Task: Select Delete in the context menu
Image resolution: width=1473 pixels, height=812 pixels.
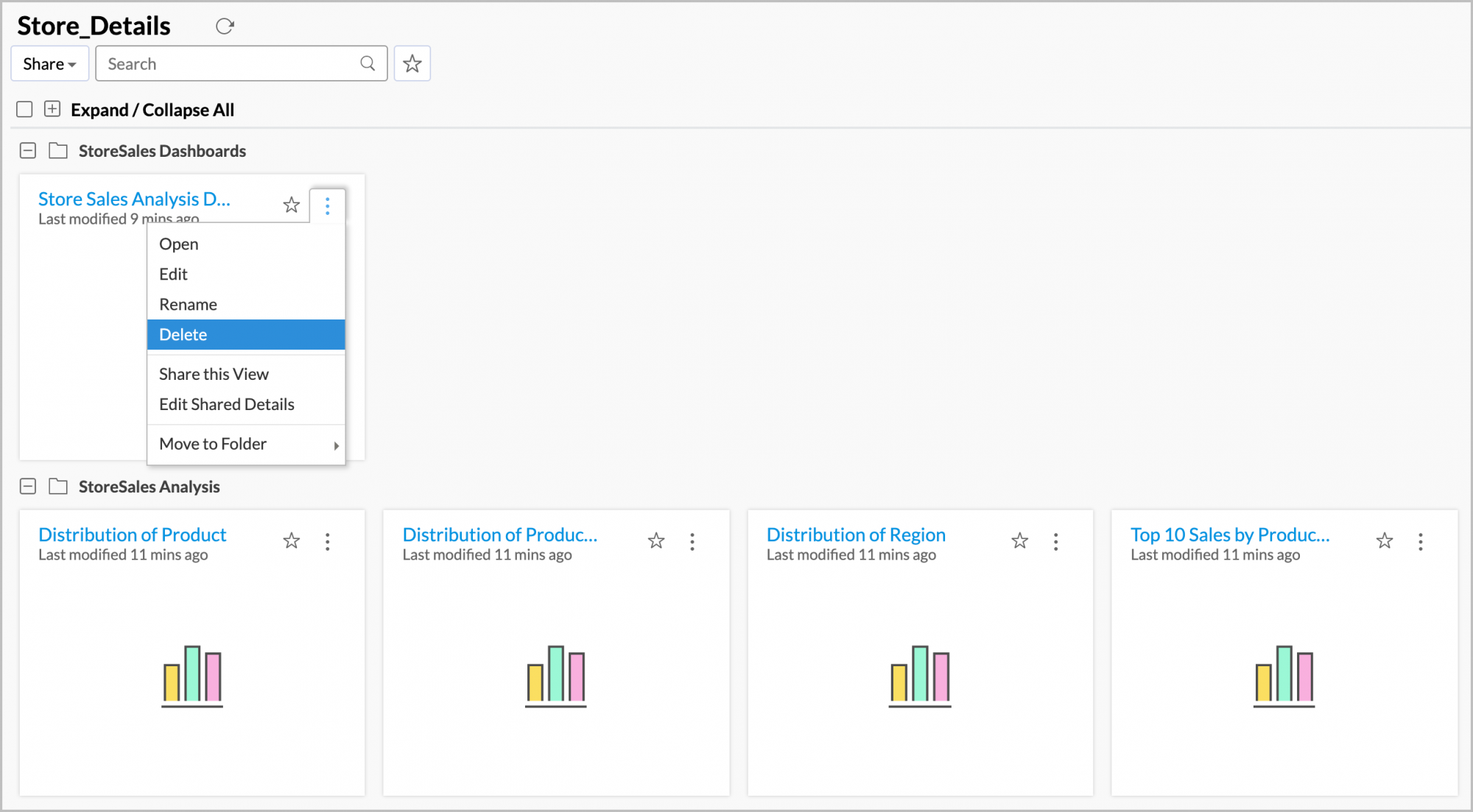Action: (x=246, y=334)
